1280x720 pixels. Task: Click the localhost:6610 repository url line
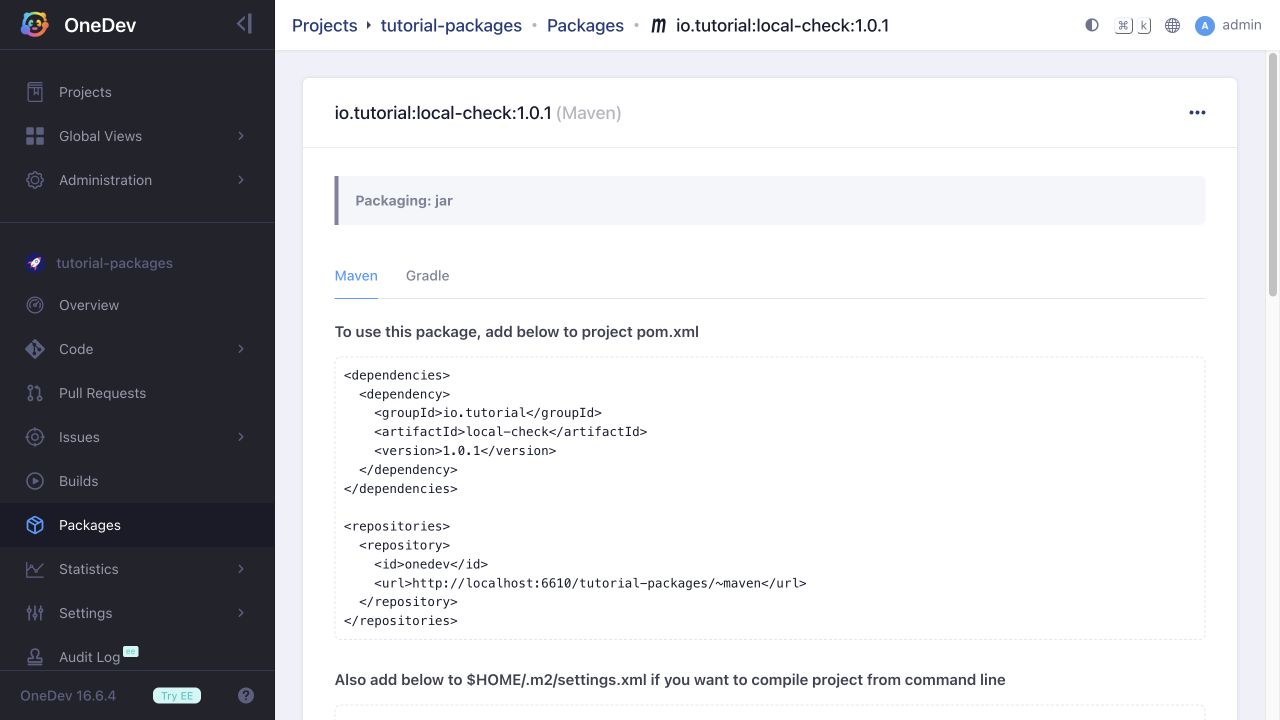tap(590, 583)
